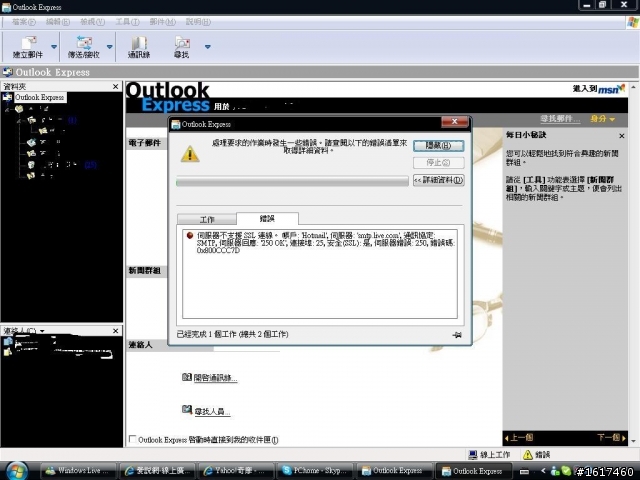Viewport: 640px width, 480px height.
Task: Click the yellow warning icon in dialog
Action: click(190, 154)
